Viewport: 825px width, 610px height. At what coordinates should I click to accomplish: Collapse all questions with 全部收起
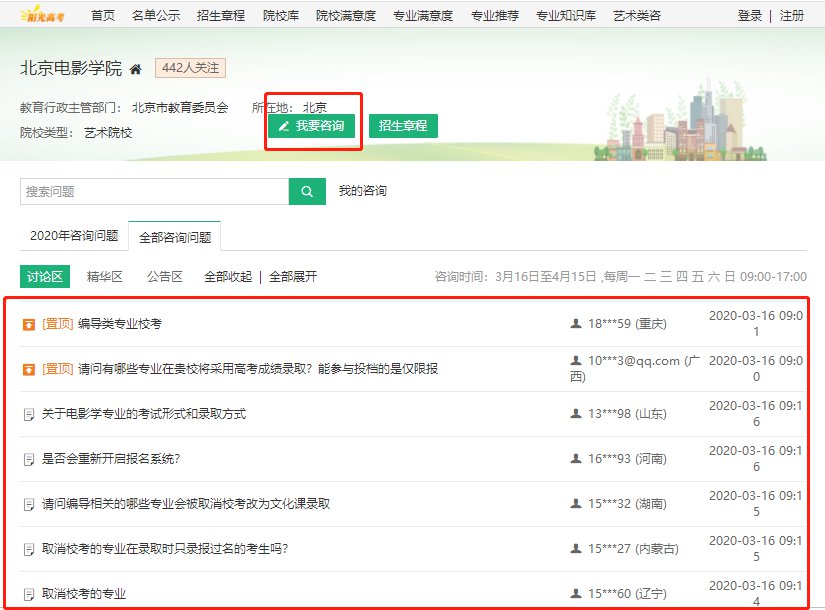(x=228, y=277)
